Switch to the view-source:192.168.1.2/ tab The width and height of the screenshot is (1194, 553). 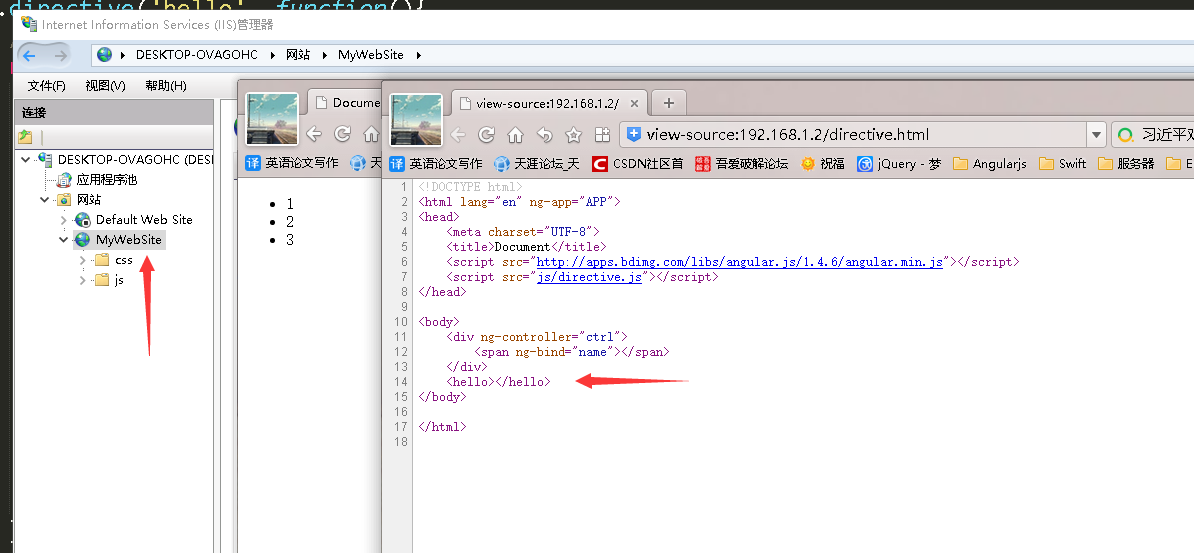[x=547, y=103]
